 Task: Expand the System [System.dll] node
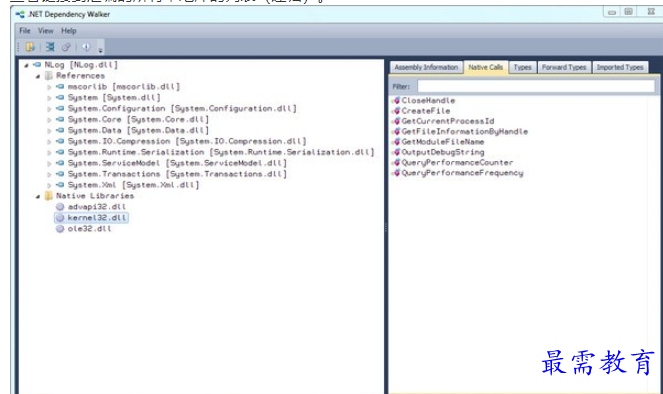tap(49, 98)
